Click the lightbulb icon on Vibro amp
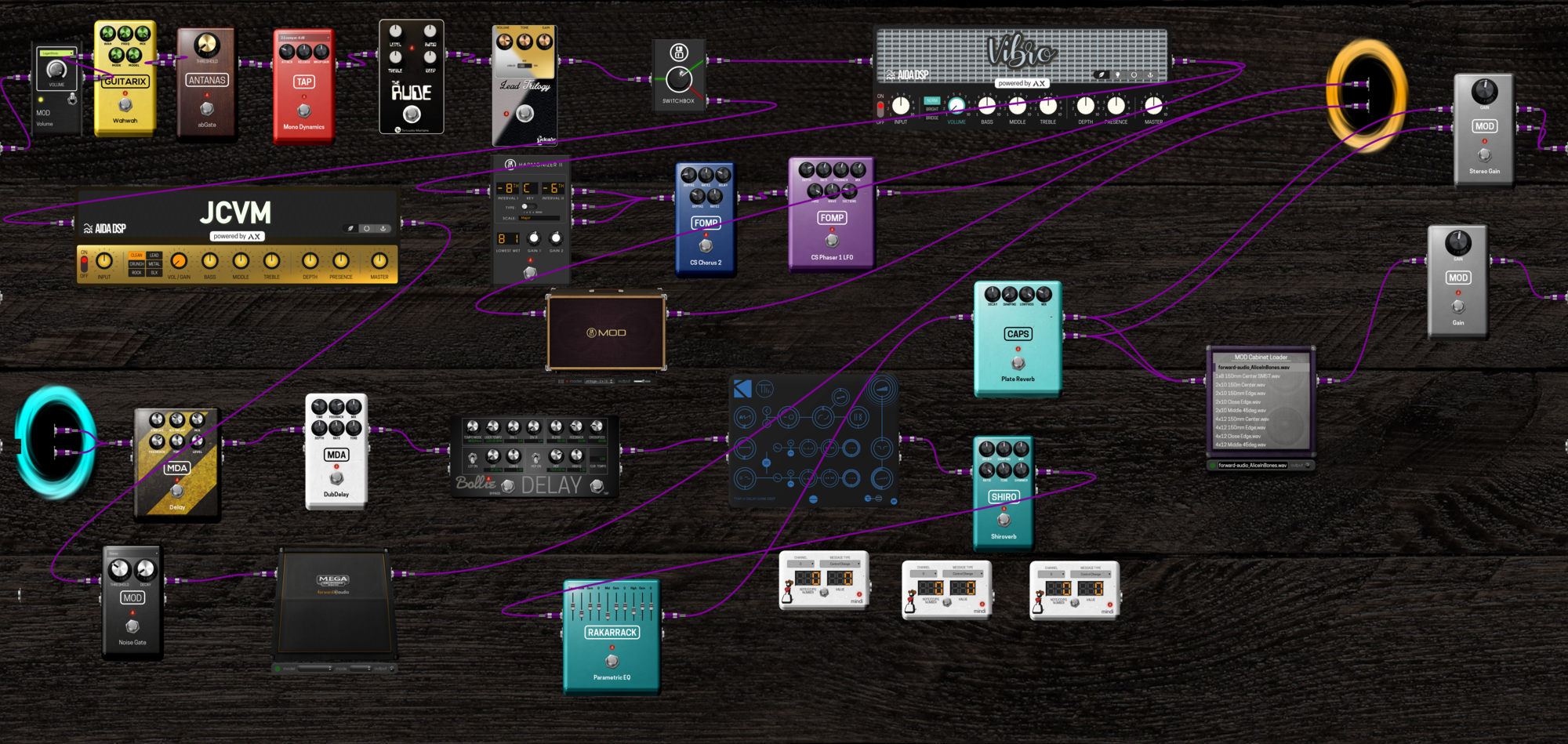This screenshot has width=1568, height=744. click(1117, 75)
